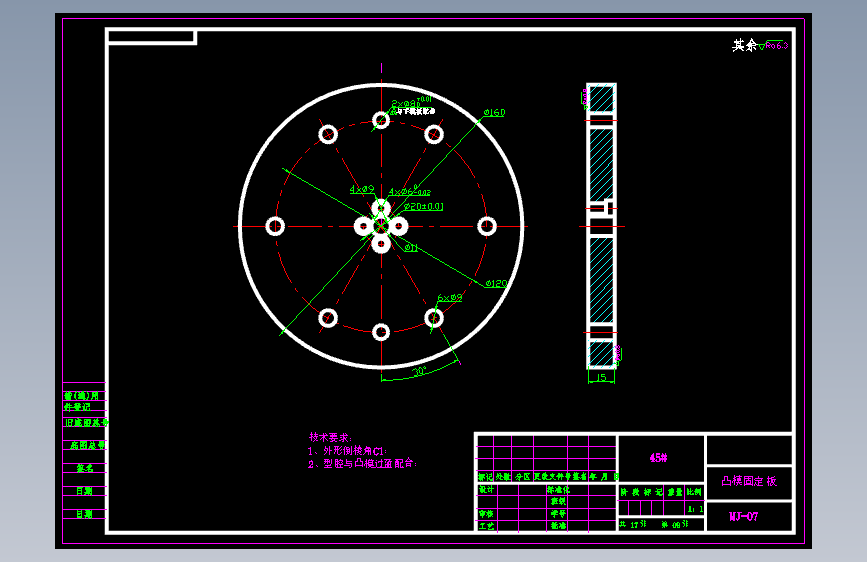Click the 共 17 张 sheet count text

[x=633, y=524]
